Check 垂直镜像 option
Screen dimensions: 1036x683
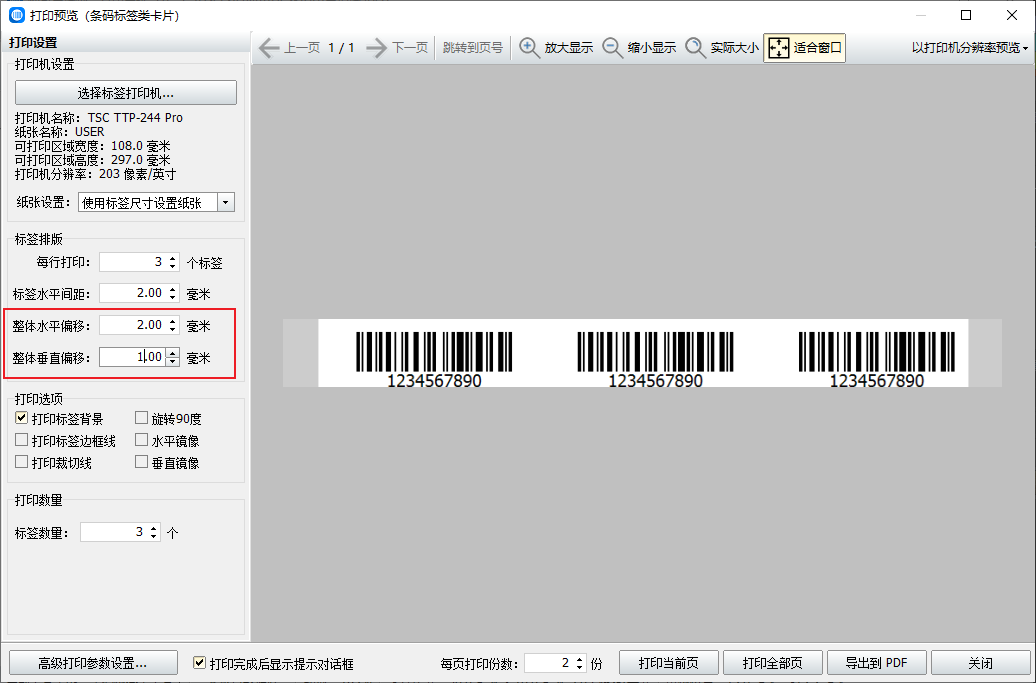[x=141, y=462]
